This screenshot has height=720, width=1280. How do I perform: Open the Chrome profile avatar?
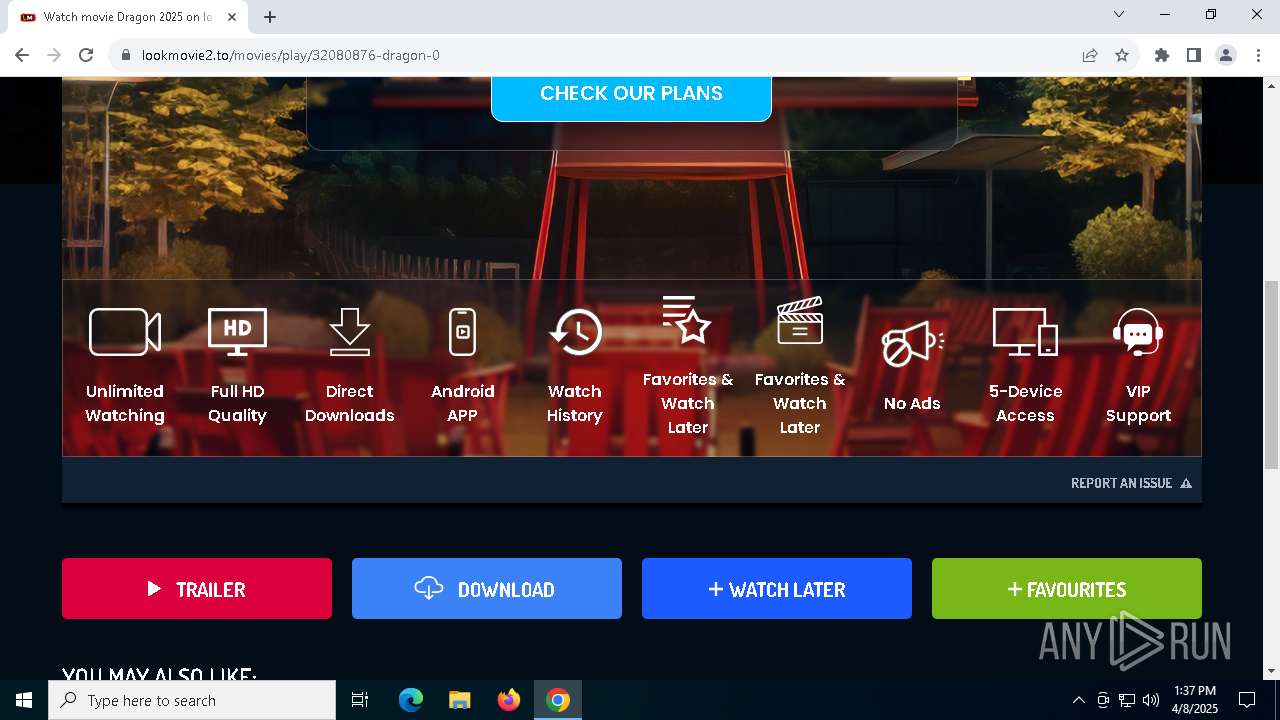pos(1226,55)
